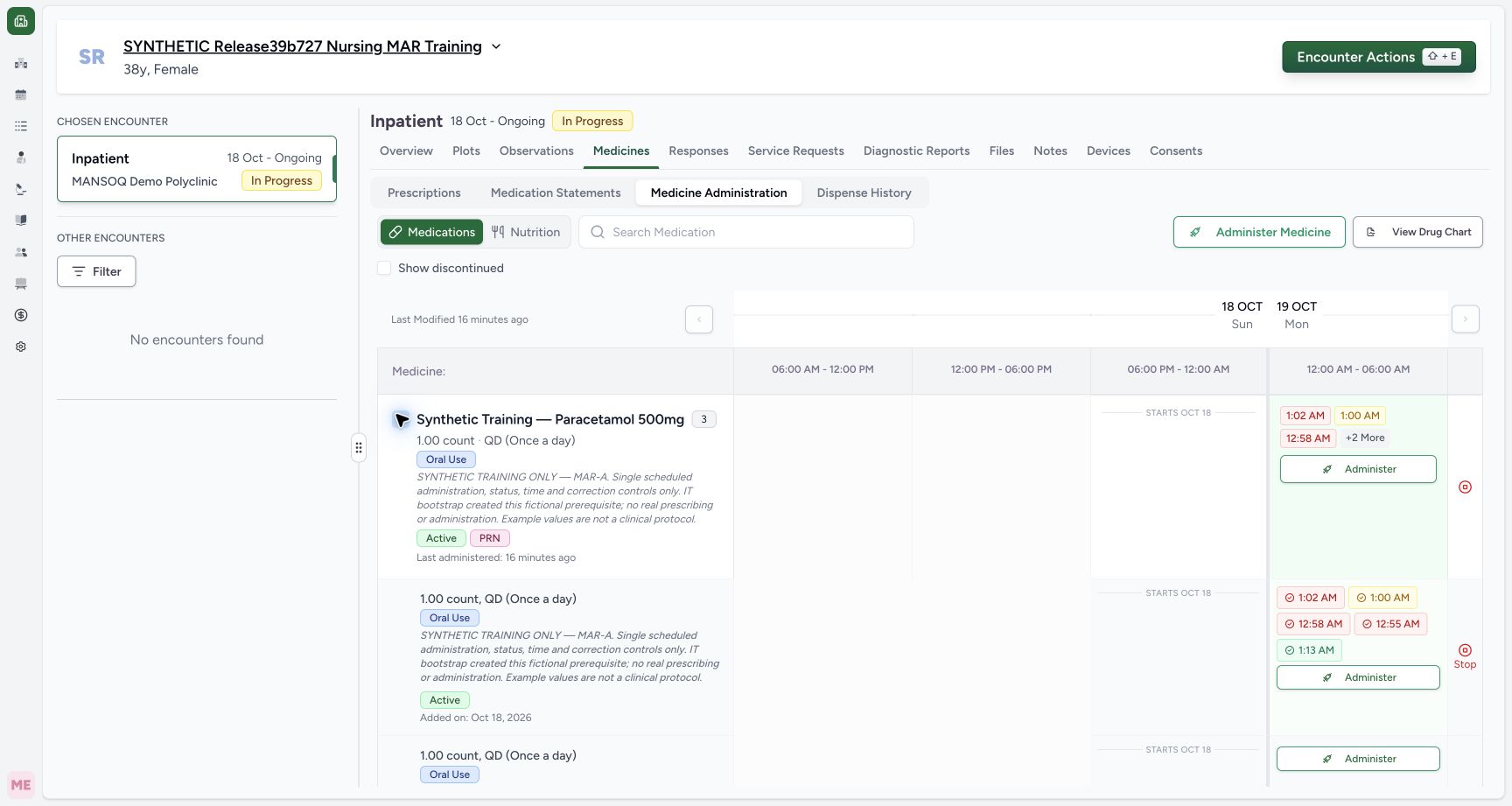This screenshot has width=1512, height=806.
Task: Expand the +2 More administrations
Action: tap(1365, 438)
